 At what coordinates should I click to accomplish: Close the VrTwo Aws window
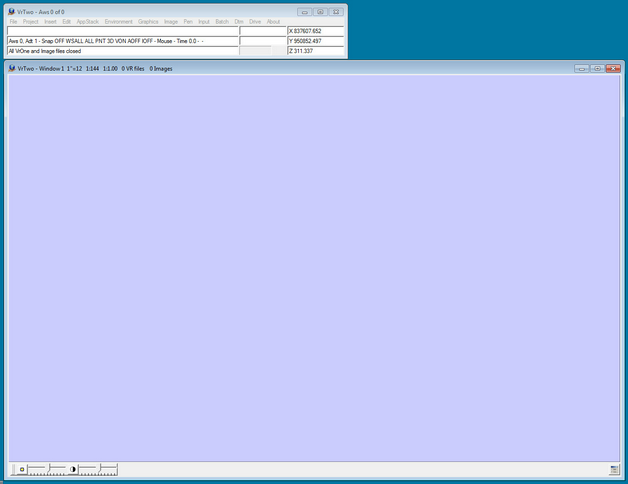[x=336, y=12]
